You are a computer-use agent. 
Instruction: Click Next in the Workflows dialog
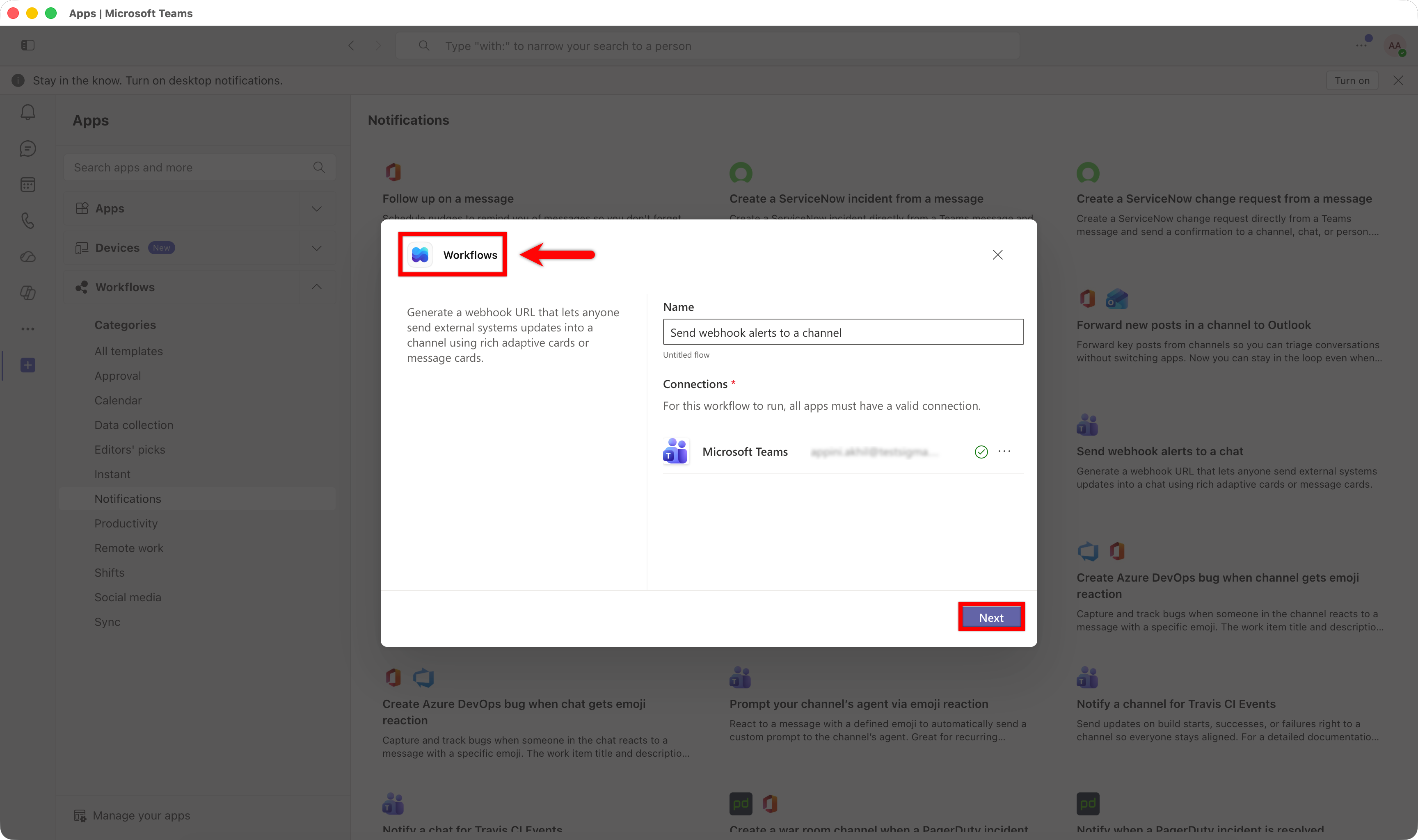[x=991, y=618]
